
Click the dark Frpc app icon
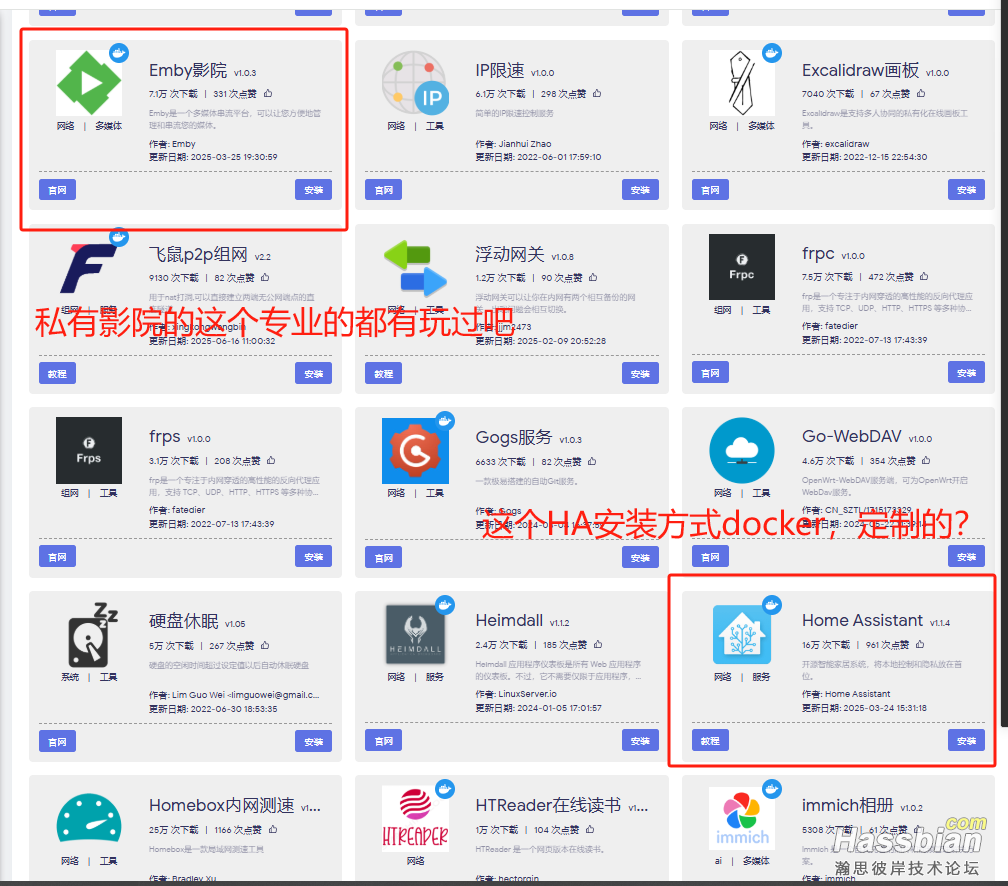(741, 267)
